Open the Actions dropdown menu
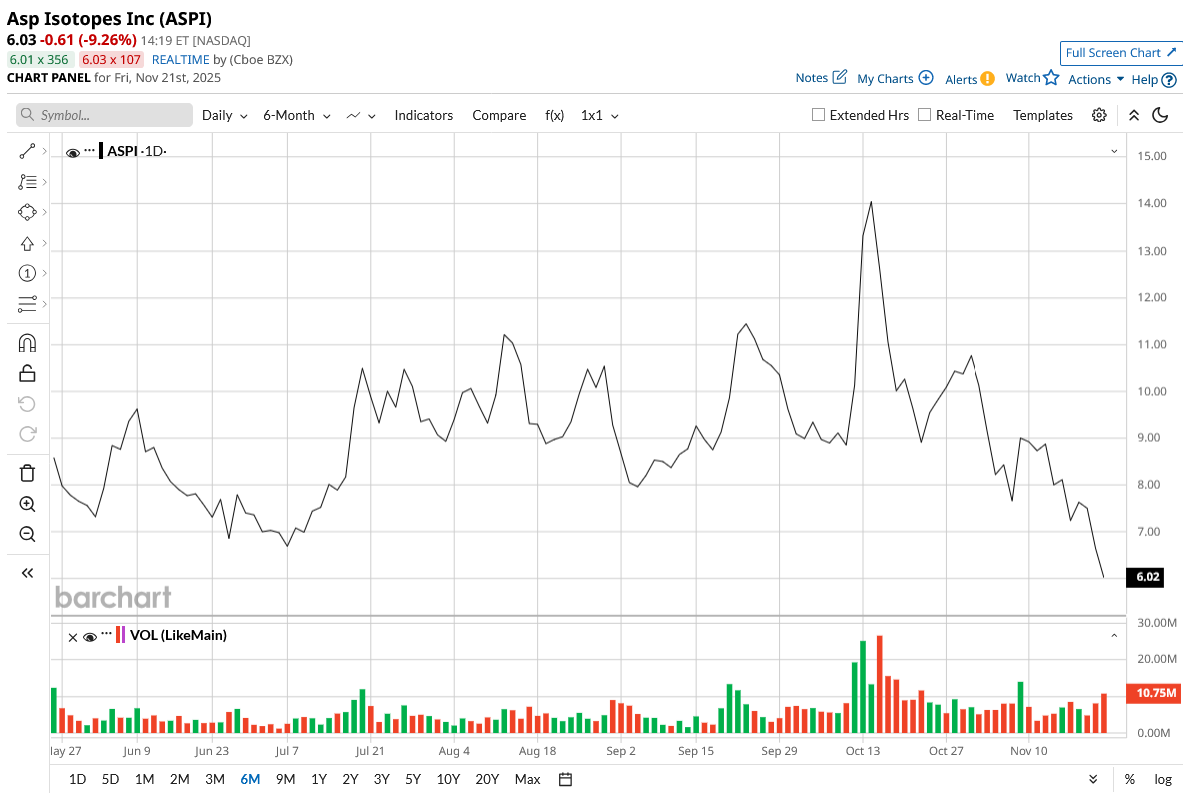 point(1095,79)
